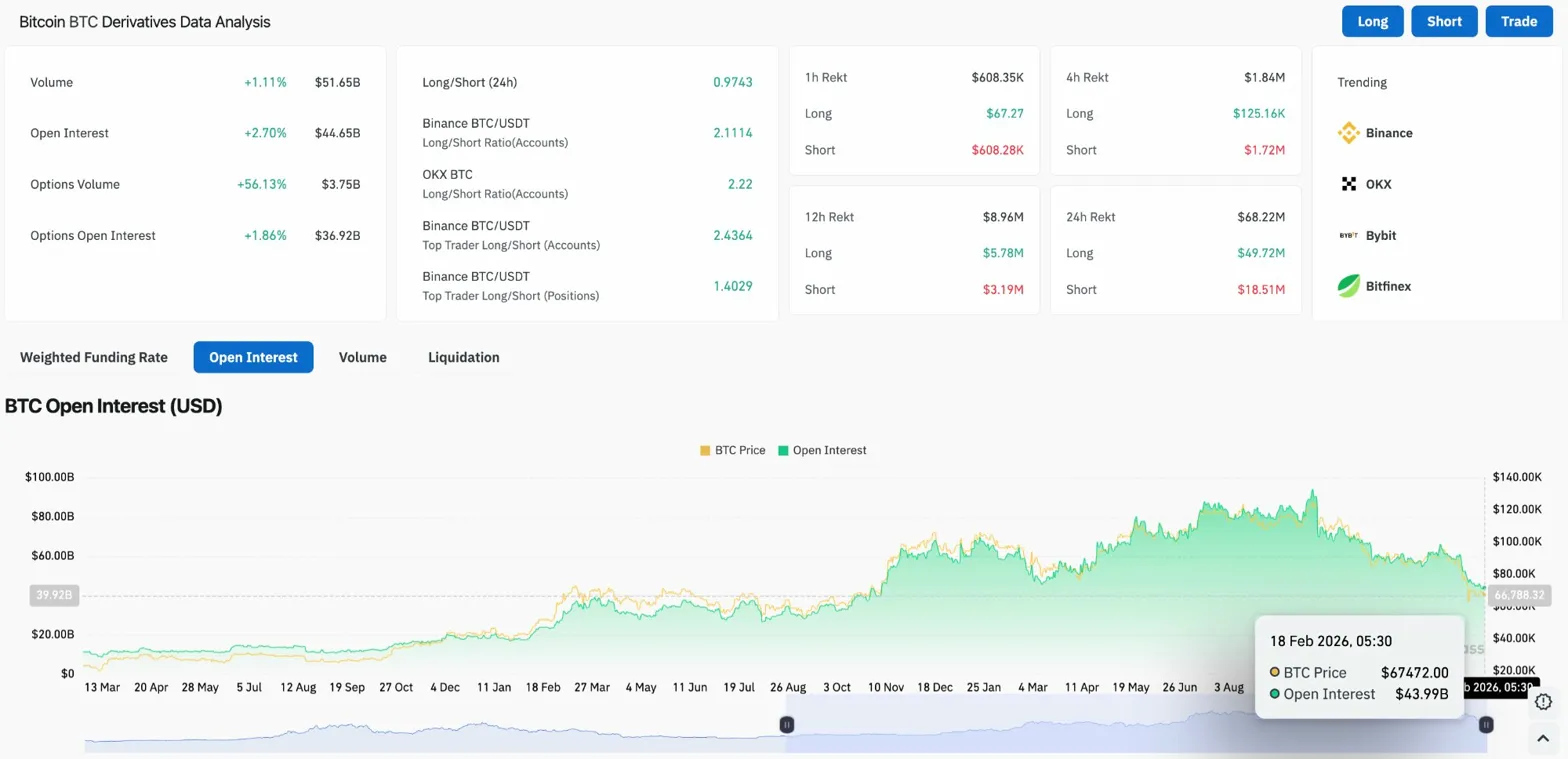Click the OKX logo icon in Trending
The width and height of the screenshot is (1568, 759).
point(1348,184)
